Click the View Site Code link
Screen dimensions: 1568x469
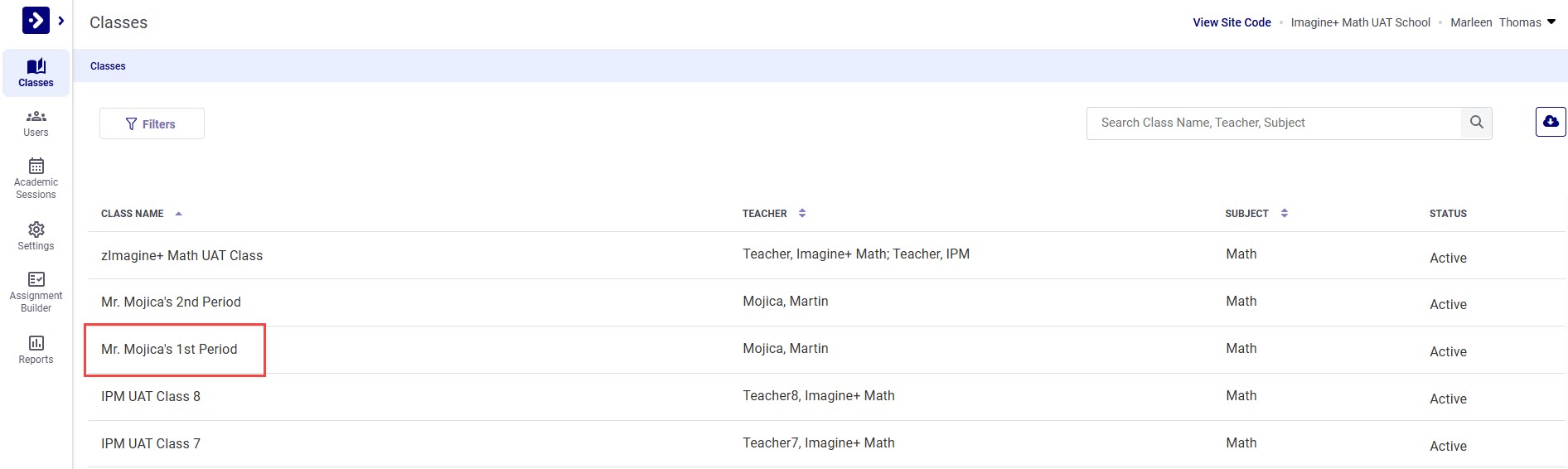coord(1232,22)
